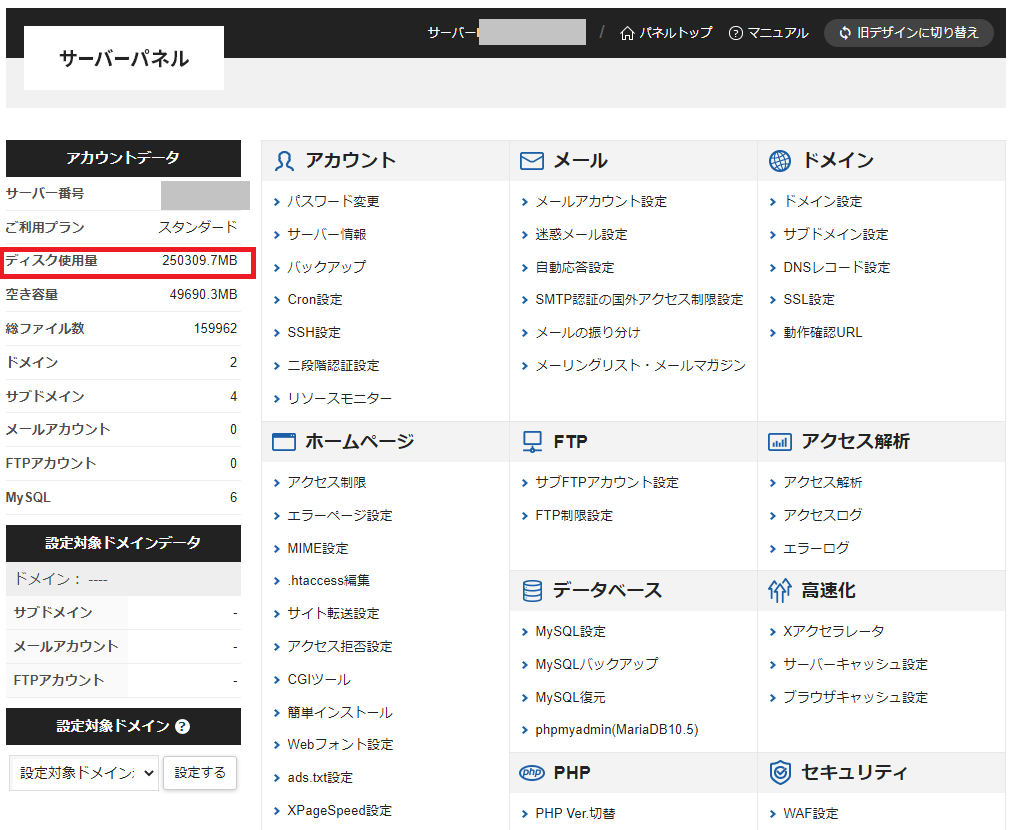The height and width of the screenshot is (830, 1015).
Task: Open FTP制限設定 link
Action: 574,515
